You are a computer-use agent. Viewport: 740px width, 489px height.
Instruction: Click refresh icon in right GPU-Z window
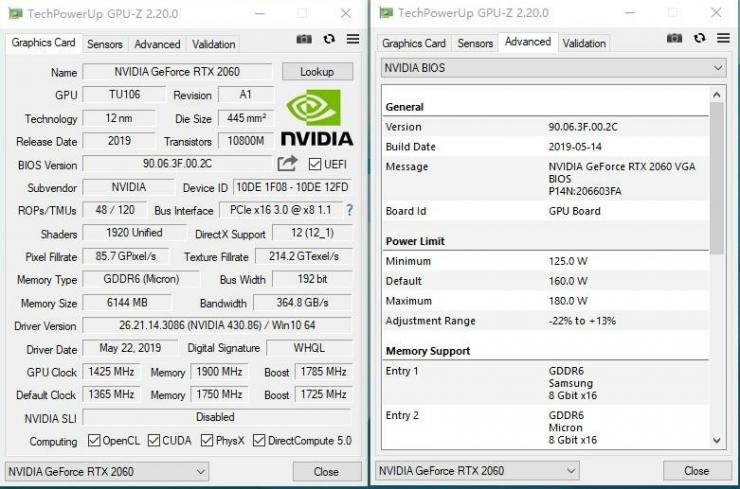(699, 38)
